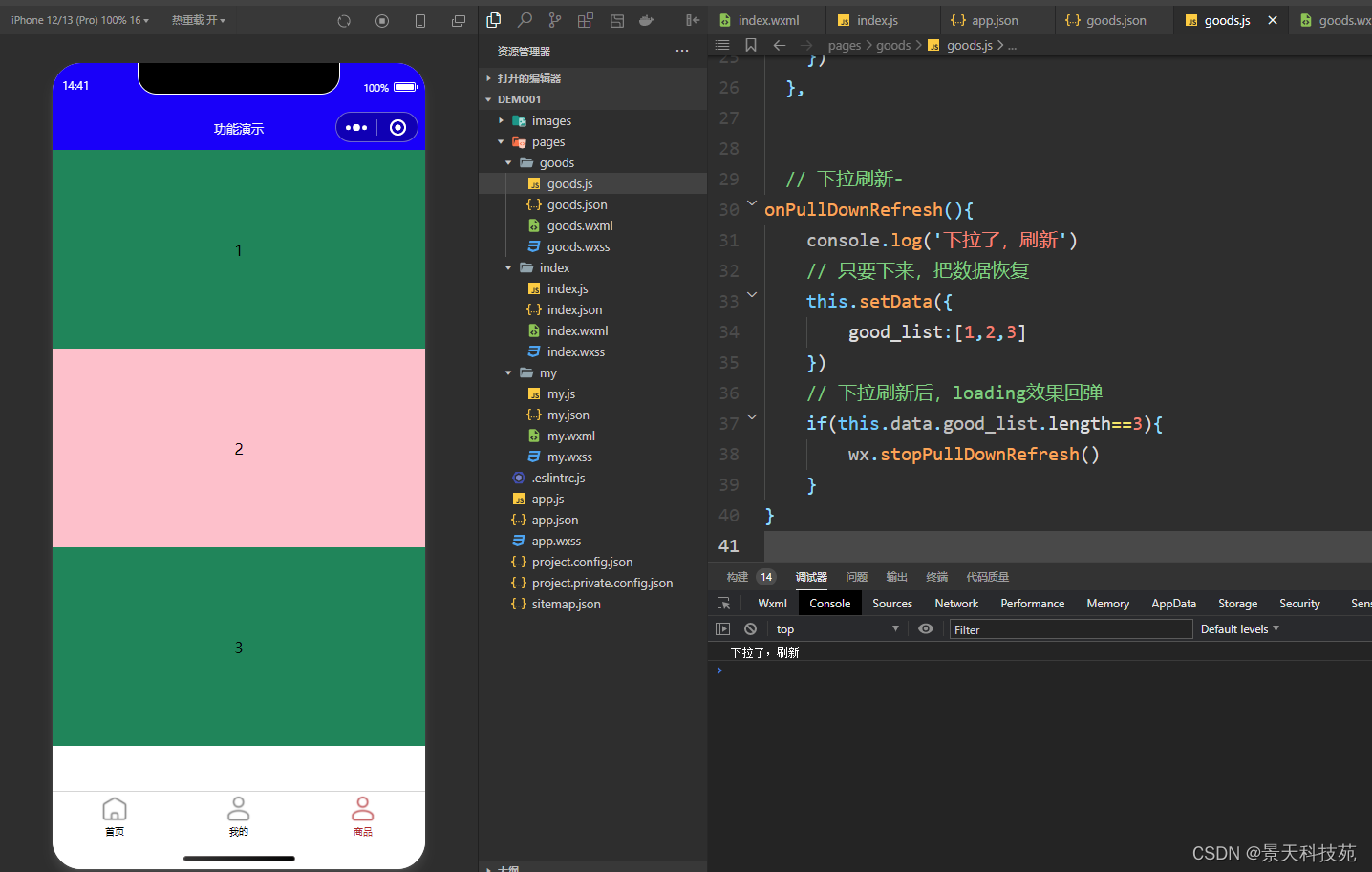Viewport: 1372px width, 872px height.
Task: Open the Docker whale icon panel
Action: click(647, 20)
